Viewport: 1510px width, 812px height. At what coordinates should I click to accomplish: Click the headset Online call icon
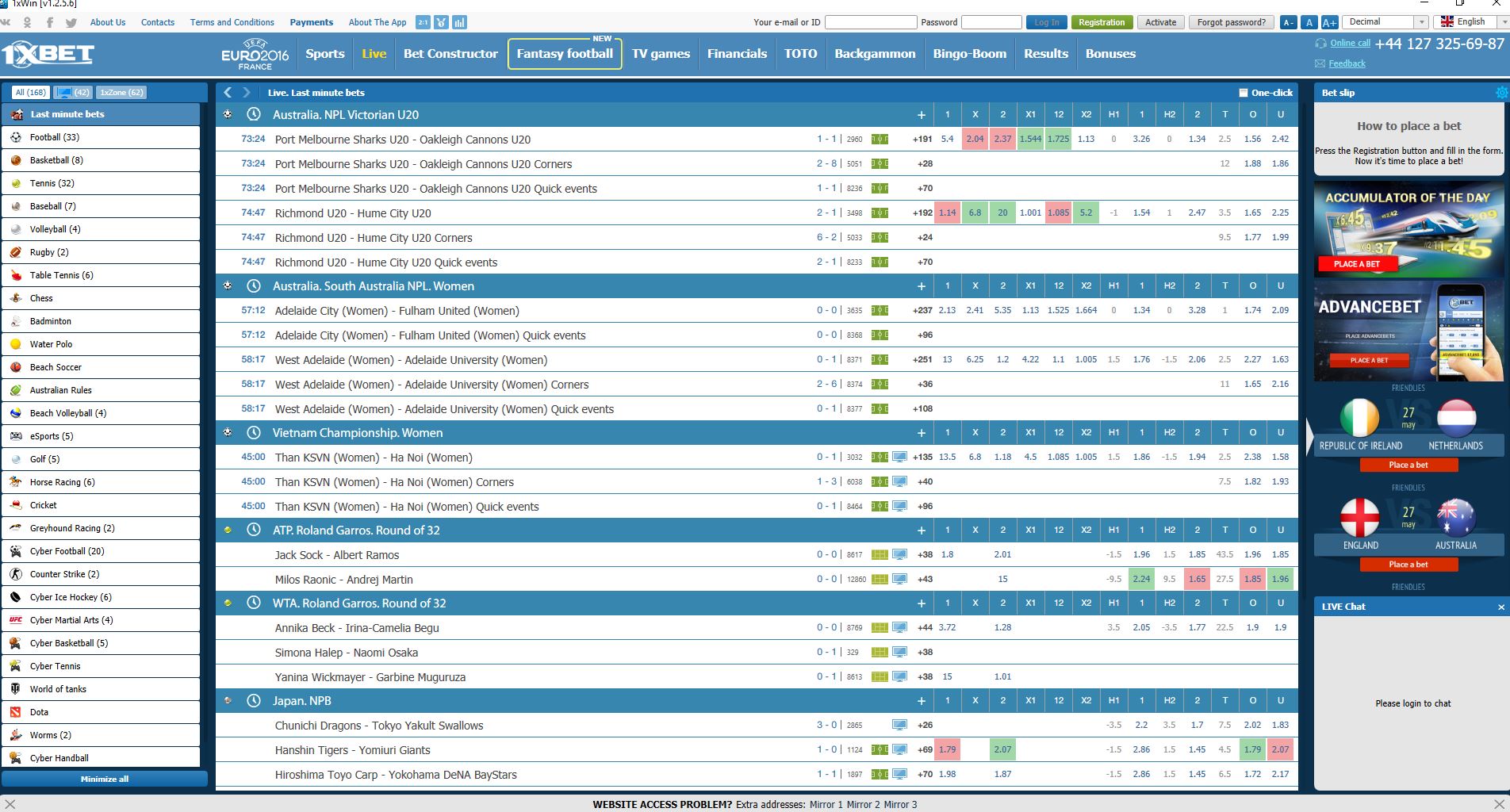(1320, 44)
